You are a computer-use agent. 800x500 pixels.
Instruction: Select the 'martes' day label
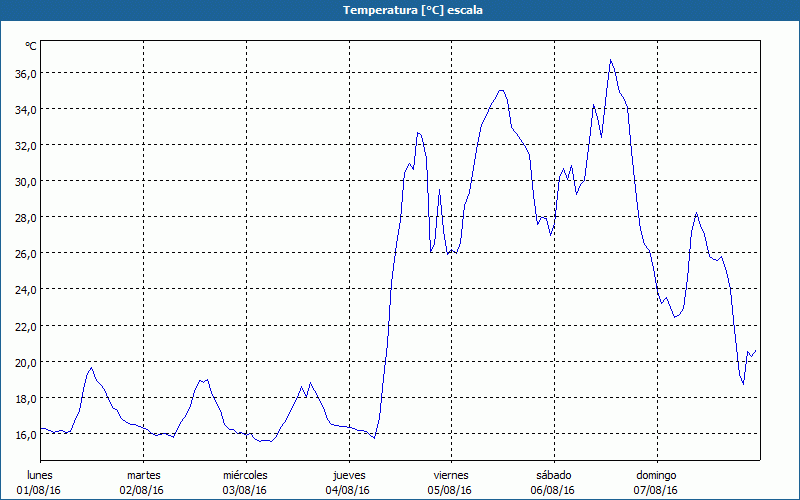point(143,475)
